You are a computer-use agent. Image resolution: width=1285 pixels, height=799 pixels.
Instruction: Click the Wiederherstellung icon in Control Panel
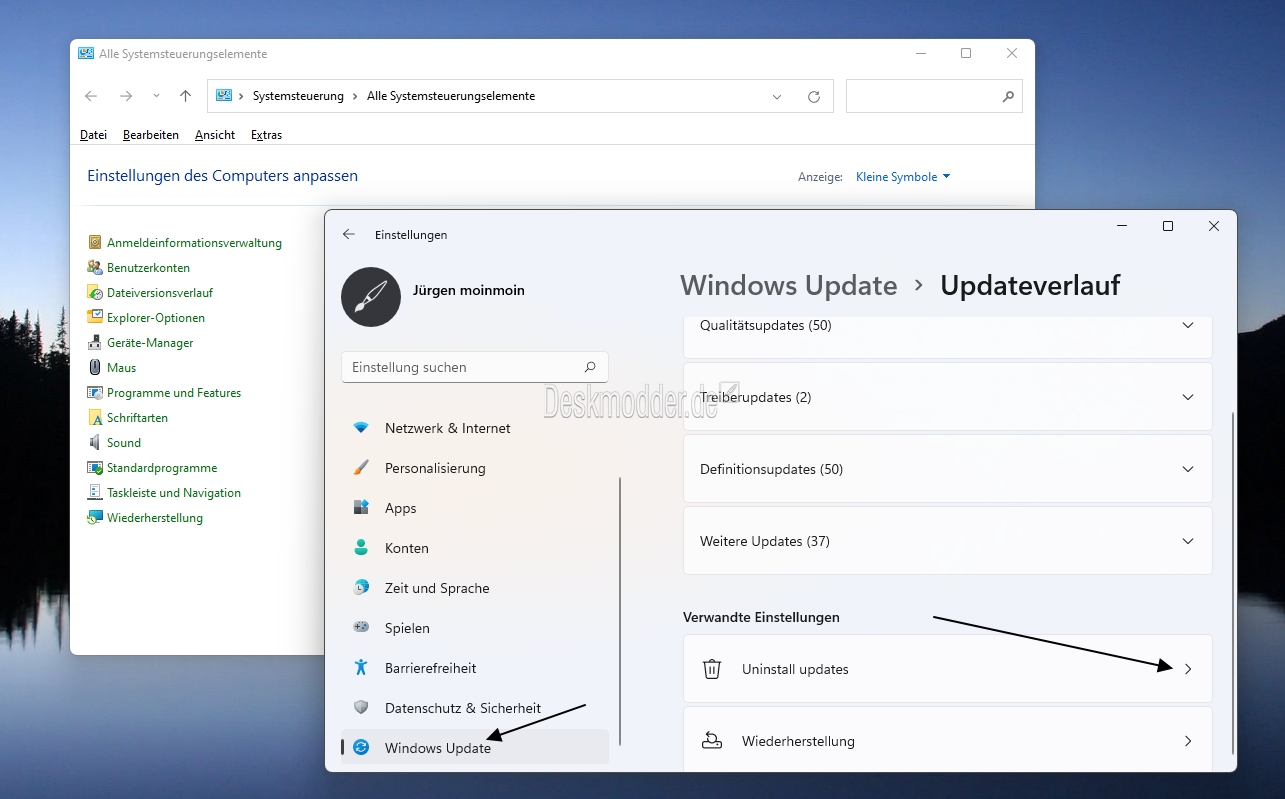click(95, 517)
